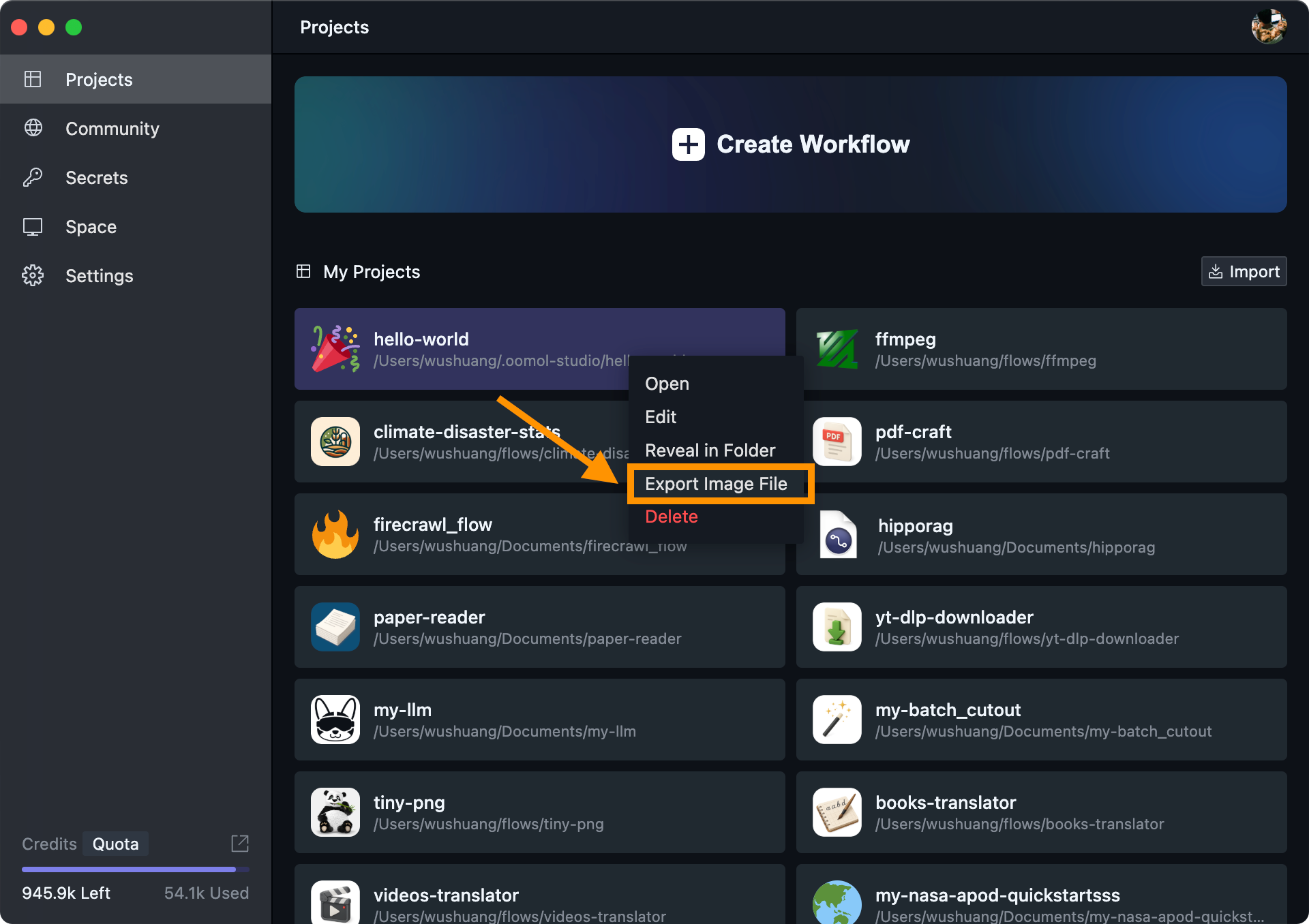
Task: Click the my-llm dog icon
Action: (335, 720)
